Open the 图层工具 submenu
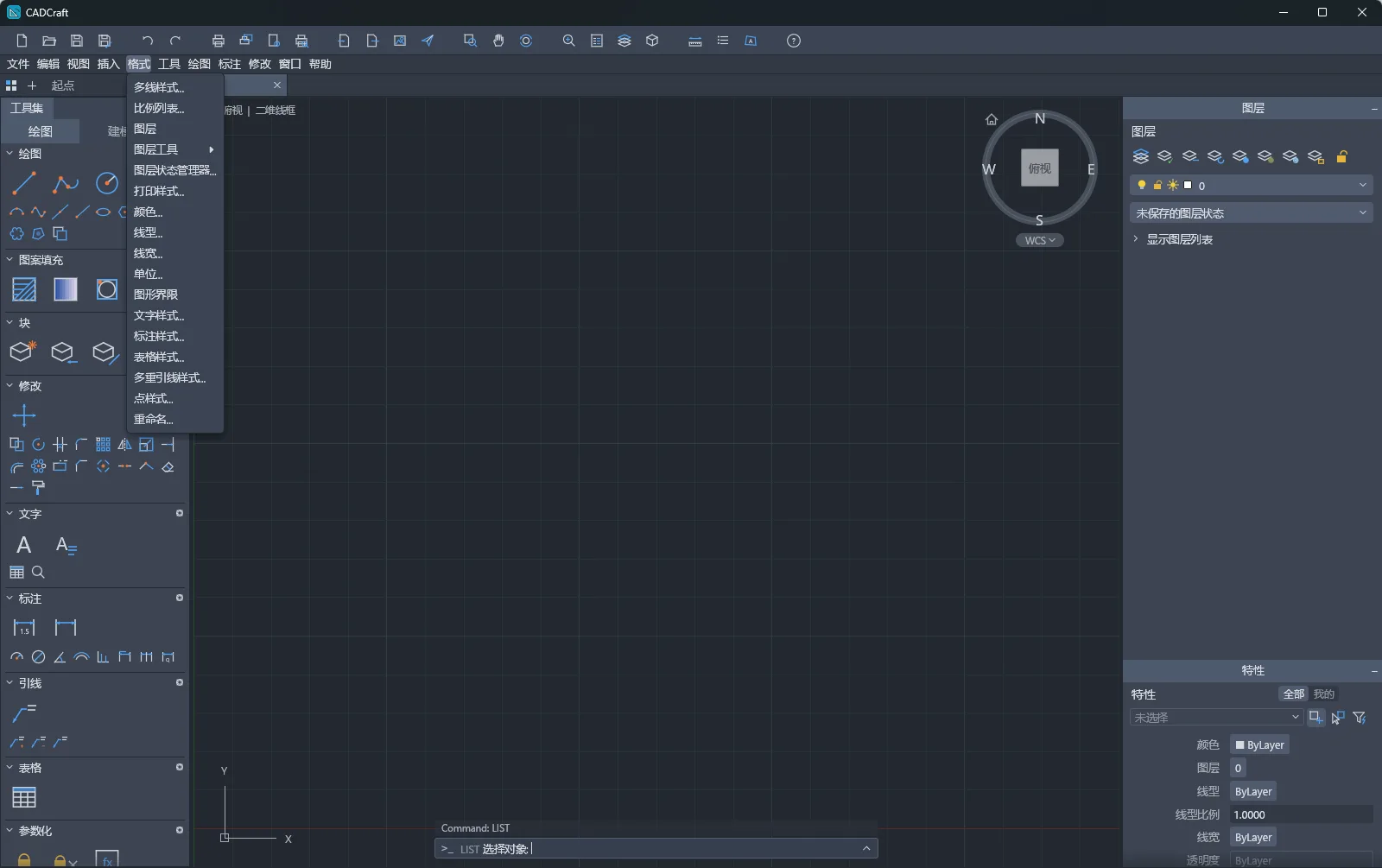The height and width of the screenshot is (868, 1382). click(175, 149)
